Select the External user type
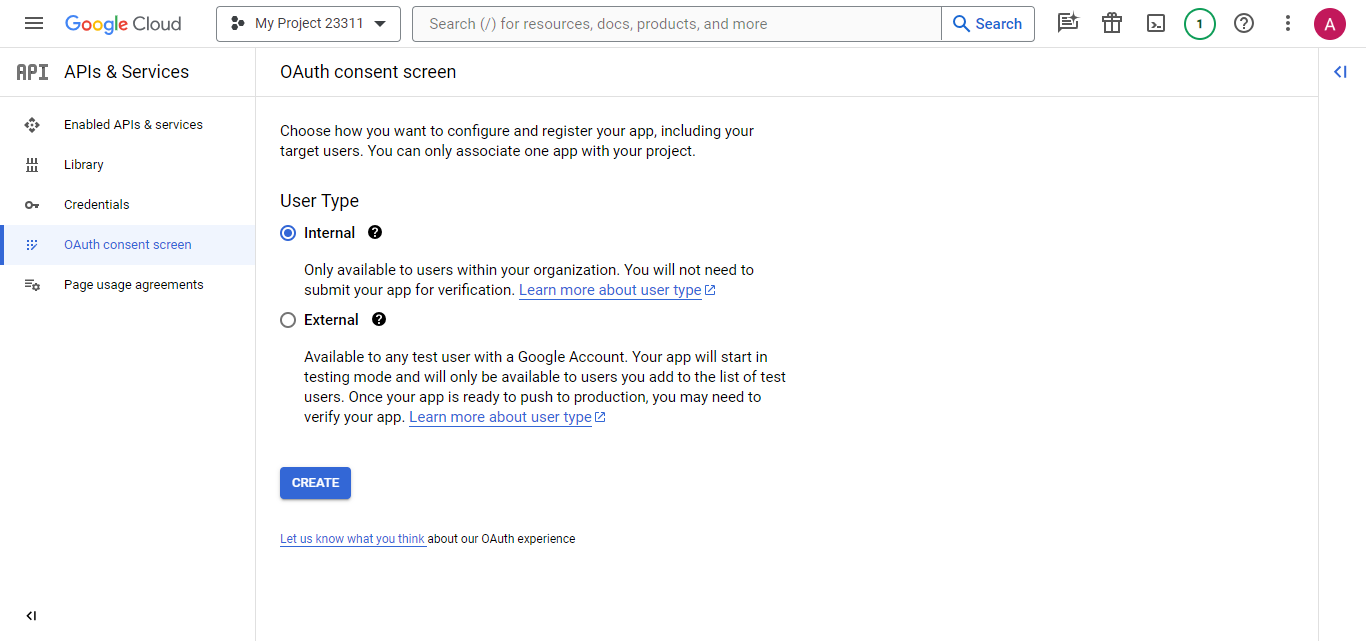This screenshot has height=641, width=1366. 288,319
